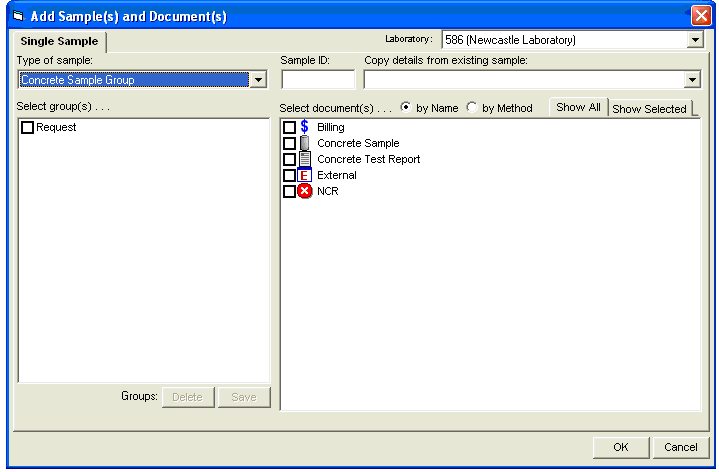Viewport: 719px width, 472px height.
Task: Click the title bar application icon
Action: (x=17, y=16)
